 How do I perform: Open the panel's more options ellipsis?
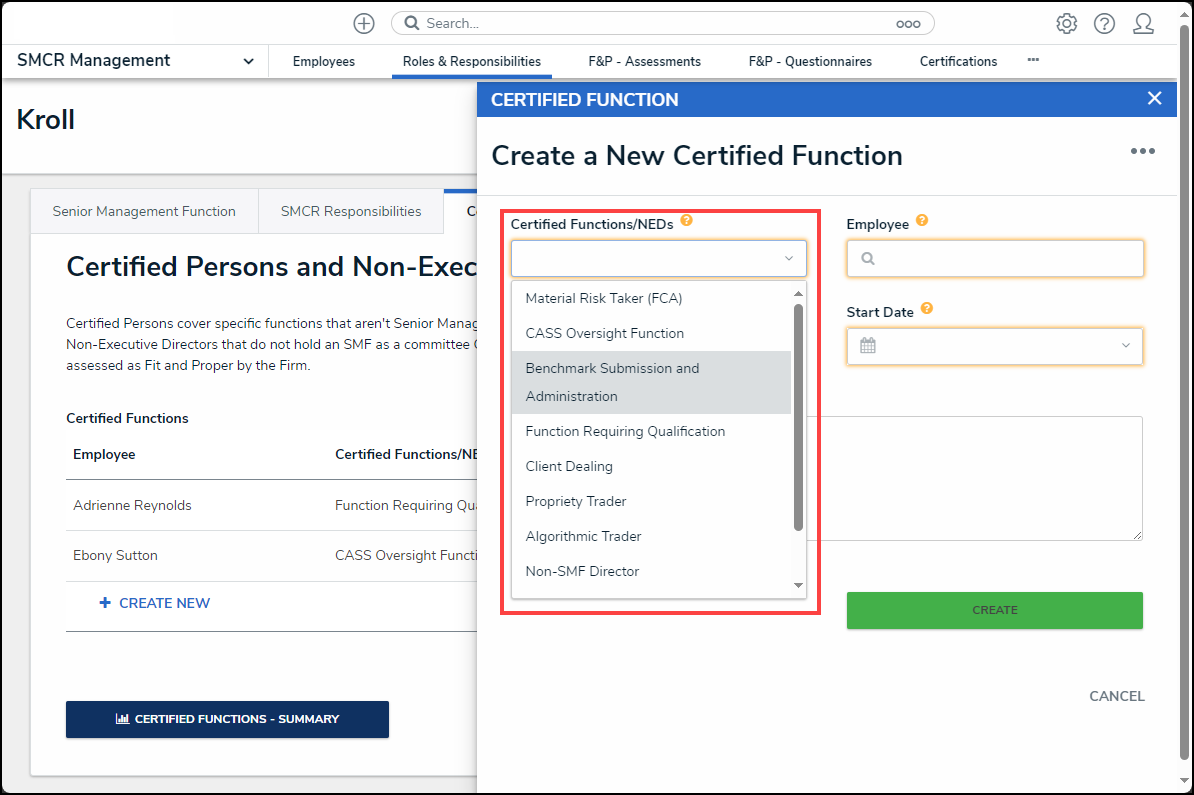click(x=1142, y=152)
